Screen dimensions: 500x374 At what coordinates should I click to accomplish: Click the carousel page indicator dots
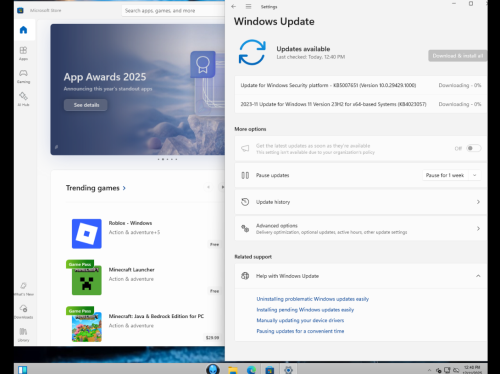167,159
